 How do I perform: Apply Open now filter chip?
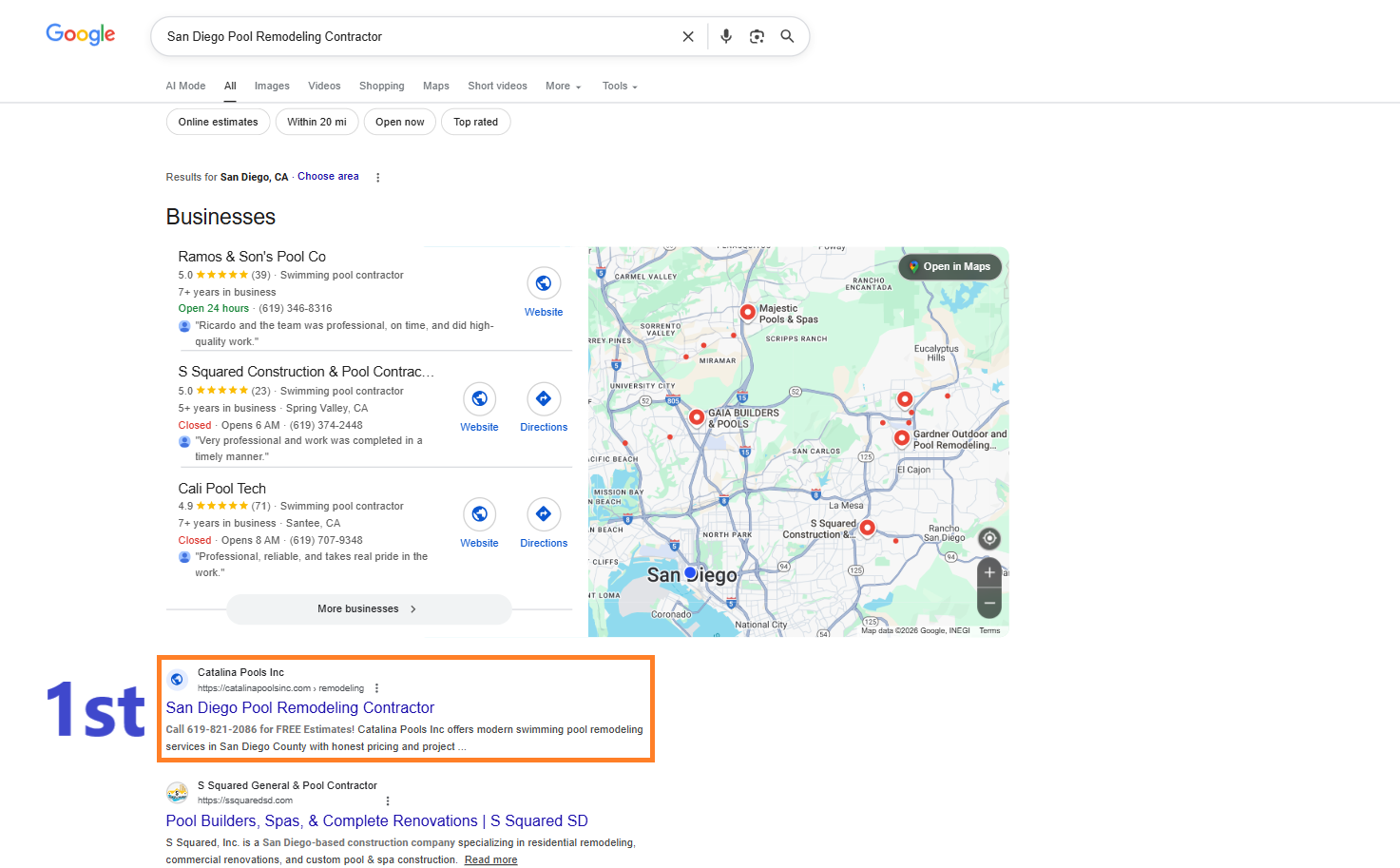pos(400,122)
